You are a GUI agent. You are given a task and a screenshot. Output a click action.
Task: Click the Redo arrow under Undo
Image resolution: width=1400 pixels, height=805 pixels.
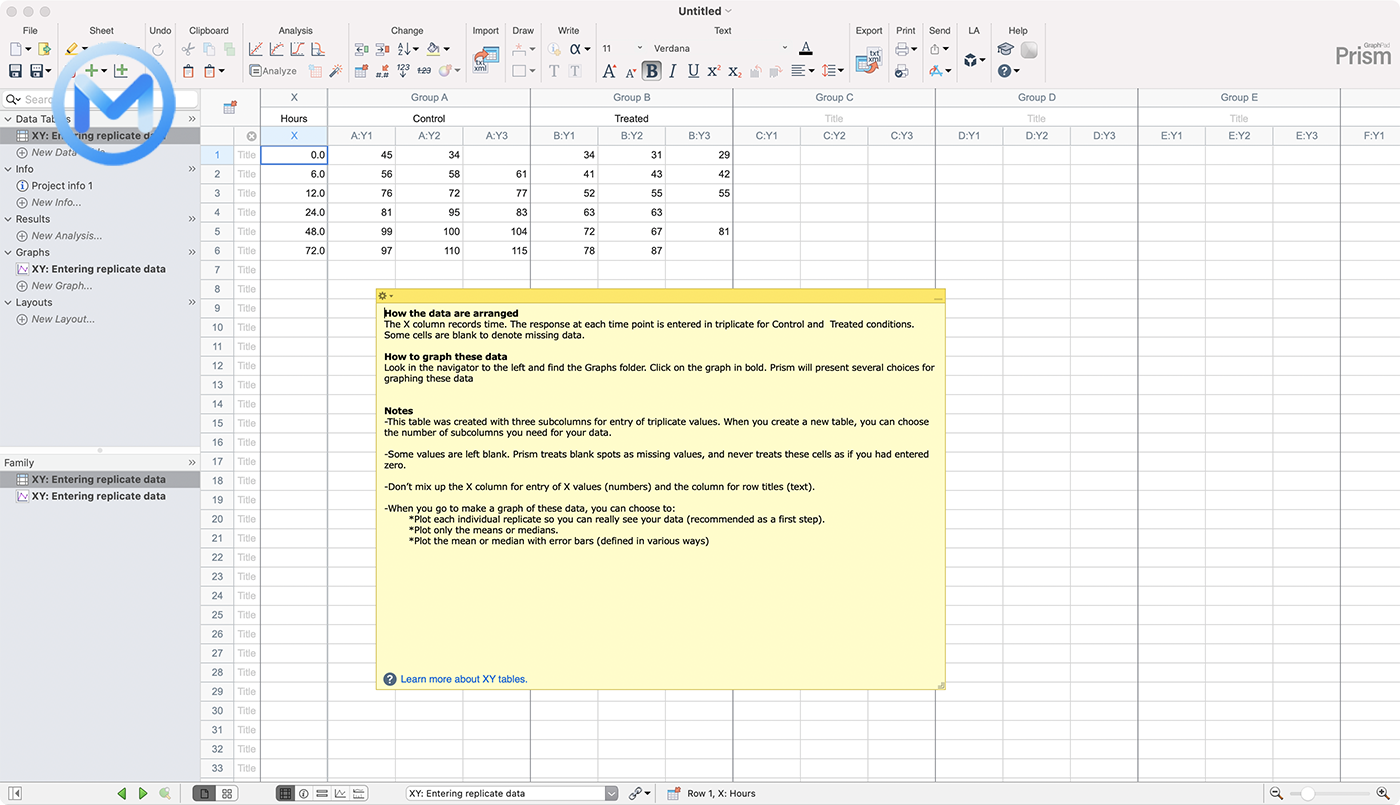tap(157, 49)
